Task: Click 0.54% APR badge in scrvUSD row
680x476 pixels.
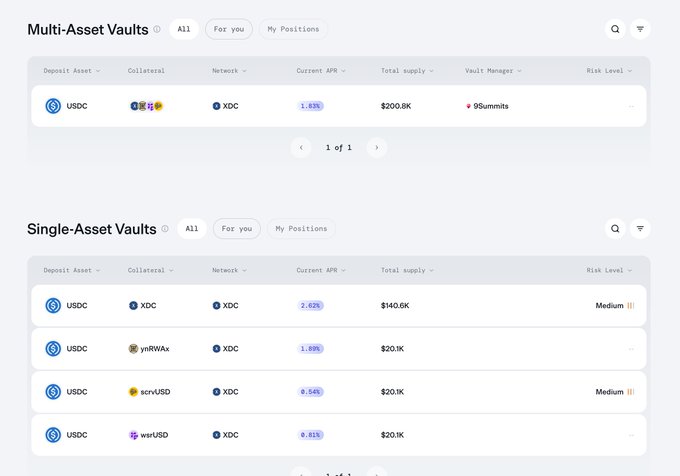Action: click(311, 391)
